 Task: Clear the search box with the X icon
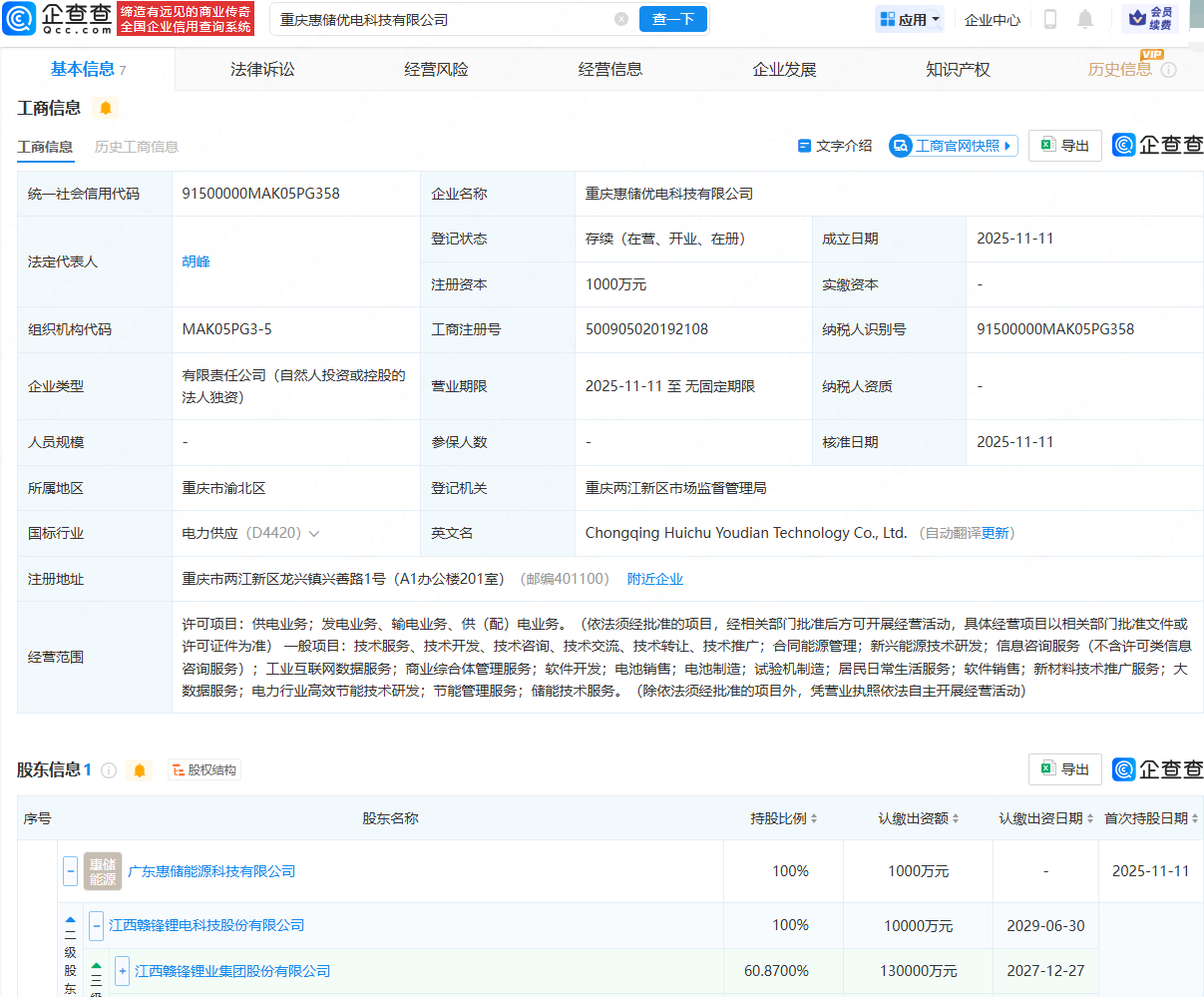(x=621, y=19)
